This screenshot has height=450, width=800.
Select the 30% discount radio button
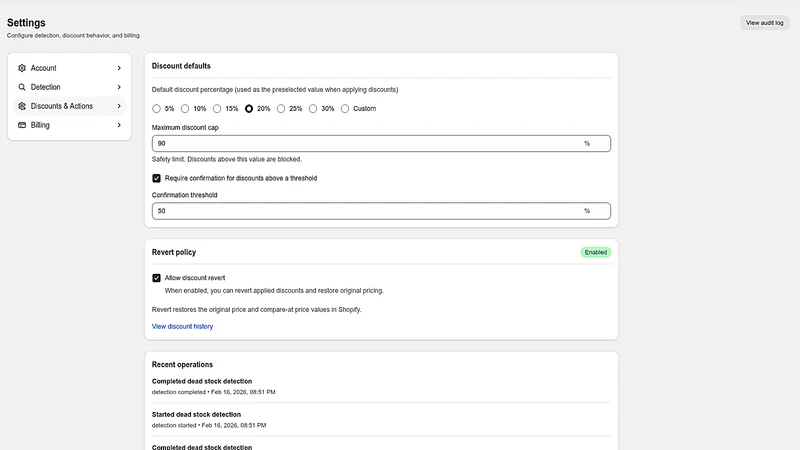click(x=313, y=109)
